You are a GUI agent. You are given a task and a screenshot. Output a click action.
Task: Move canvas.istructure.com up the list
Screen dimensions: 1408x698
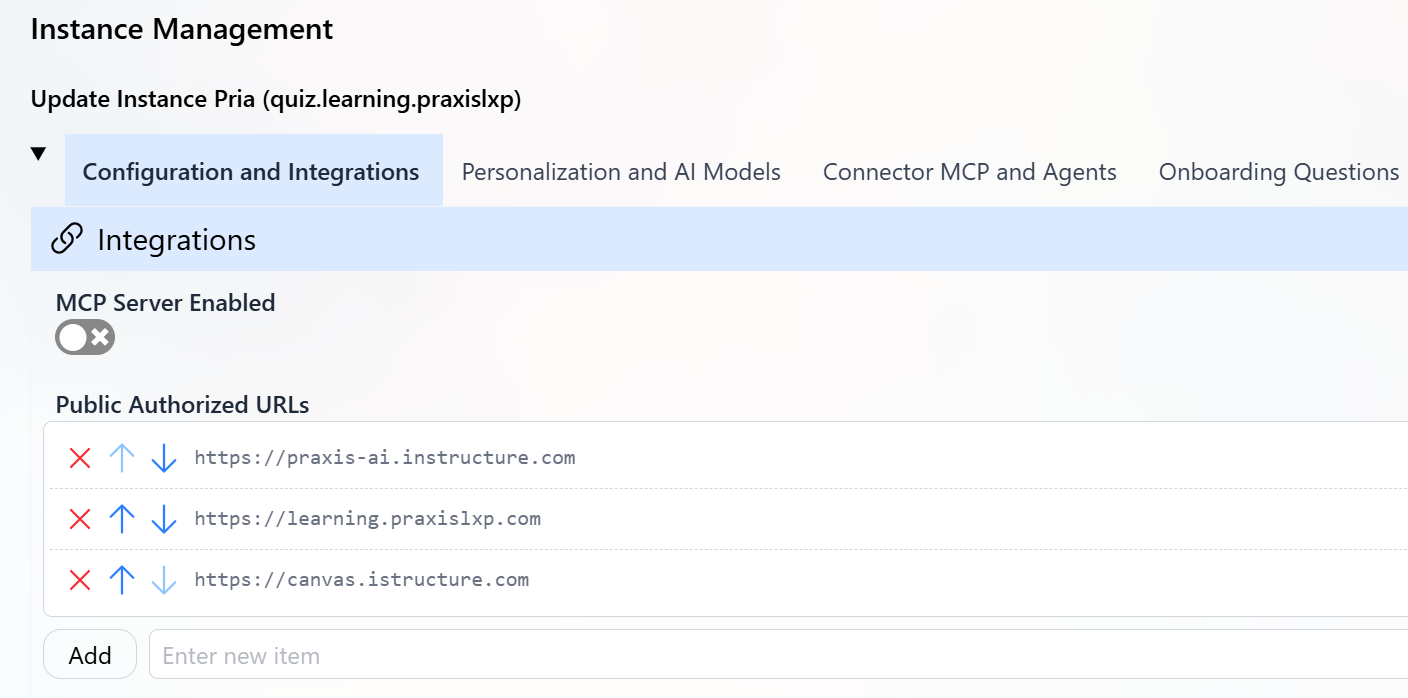pyautogui.click(x=121, y=579)
